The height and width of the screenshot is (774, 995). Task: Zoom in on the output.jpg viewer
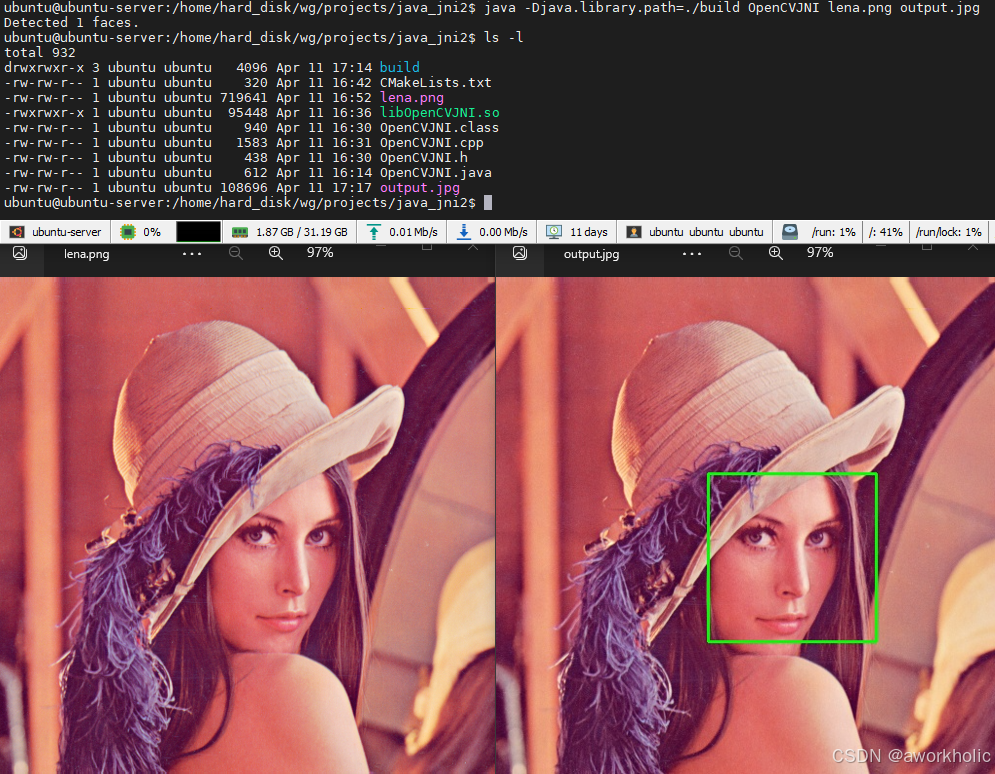(x=775, y=253)
